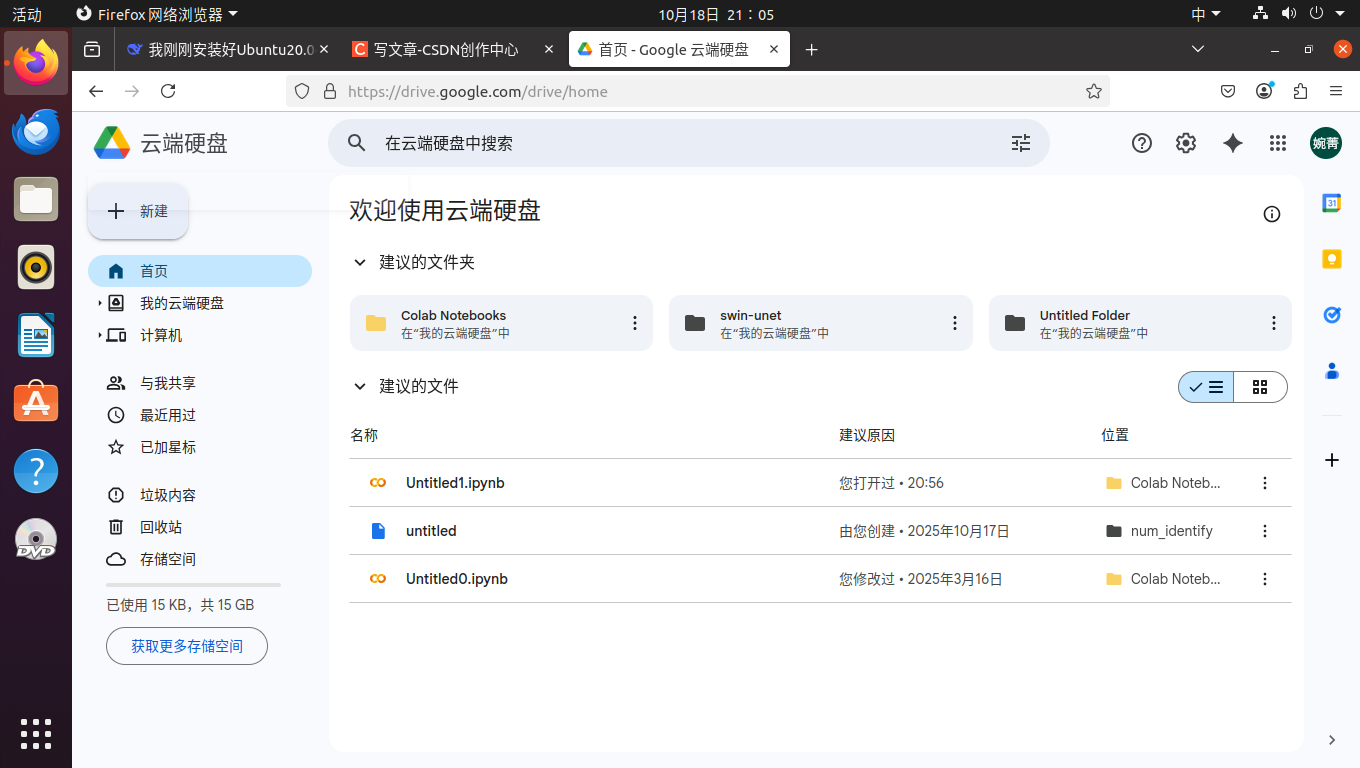Switch to the Ubuntu20.0 tab
This screenshot has width=1360, height=768.
(x=230, y=49)
